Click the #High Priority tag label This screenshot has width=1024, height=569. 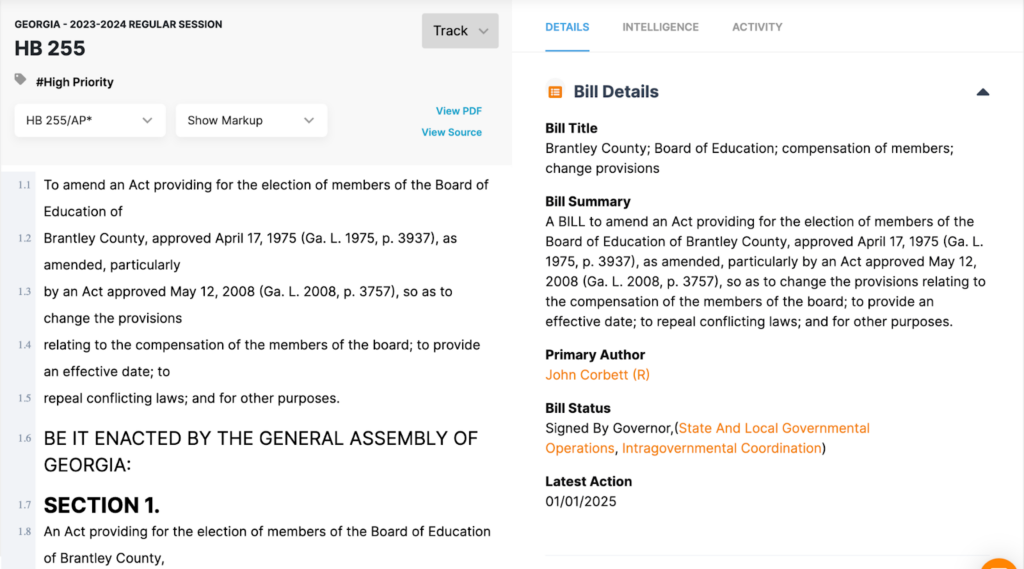point(74,82)
